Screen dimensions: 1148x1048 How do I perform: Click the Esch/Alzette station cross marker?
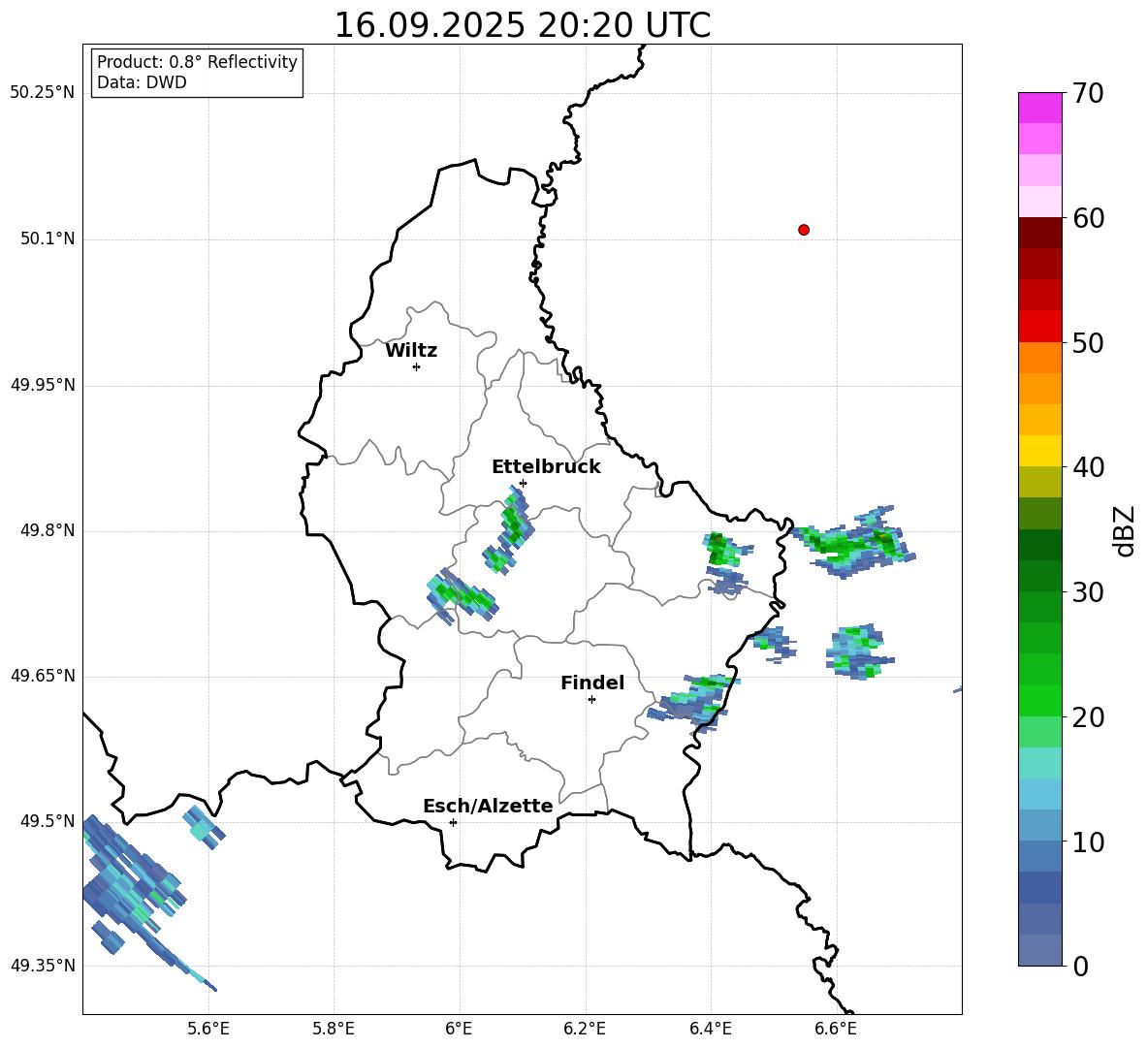[x=453, y=822]
